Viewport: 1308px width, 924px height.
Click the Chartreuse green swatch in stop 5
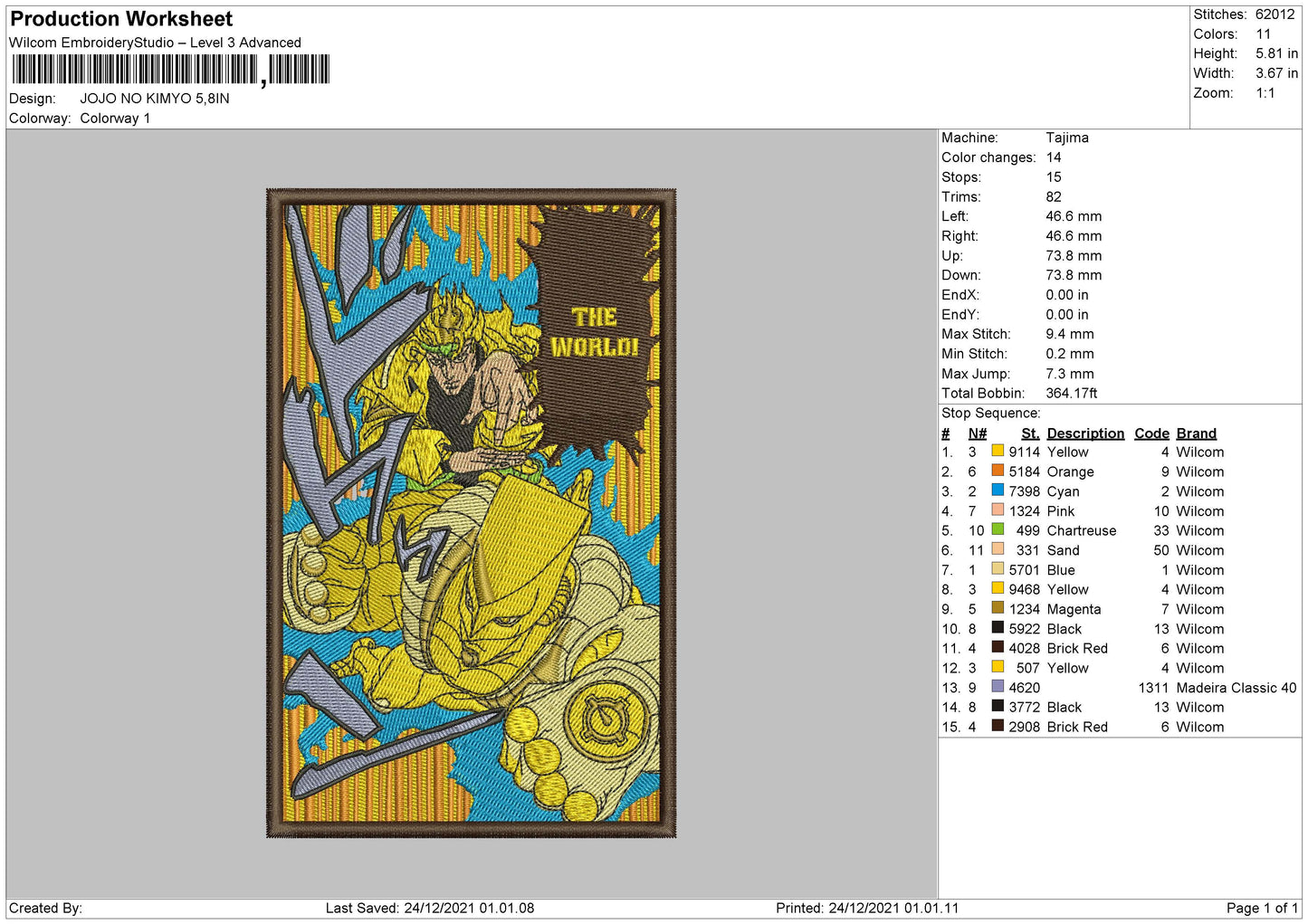point(998,529)
